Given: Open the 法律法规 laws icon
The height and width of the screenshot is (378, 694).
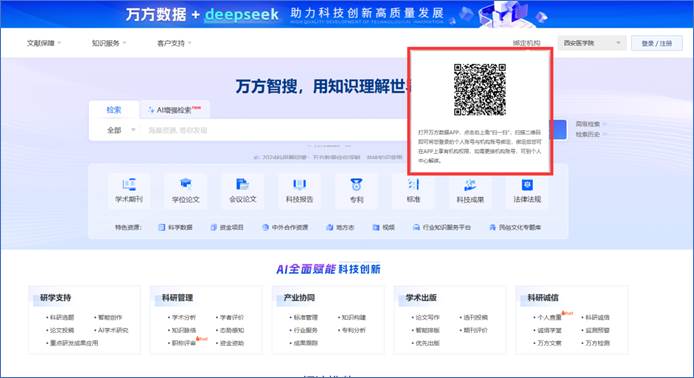Looking at the screenshot, I should pos(527,191).
